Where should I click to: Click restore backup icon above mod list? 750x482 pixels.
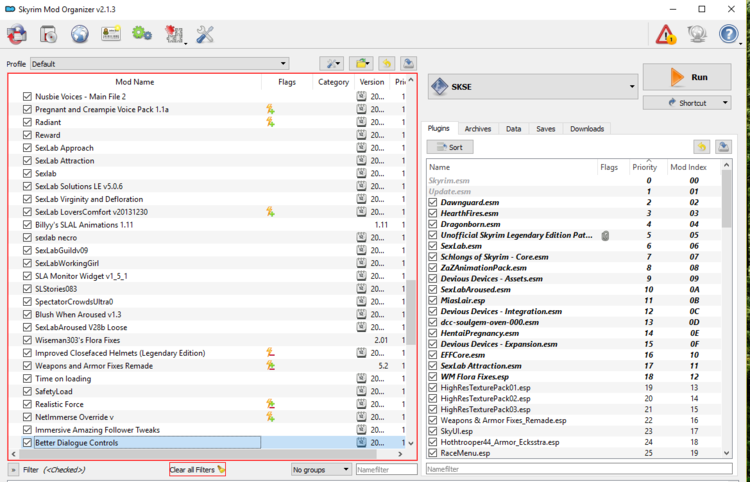(x=386, y=63)
